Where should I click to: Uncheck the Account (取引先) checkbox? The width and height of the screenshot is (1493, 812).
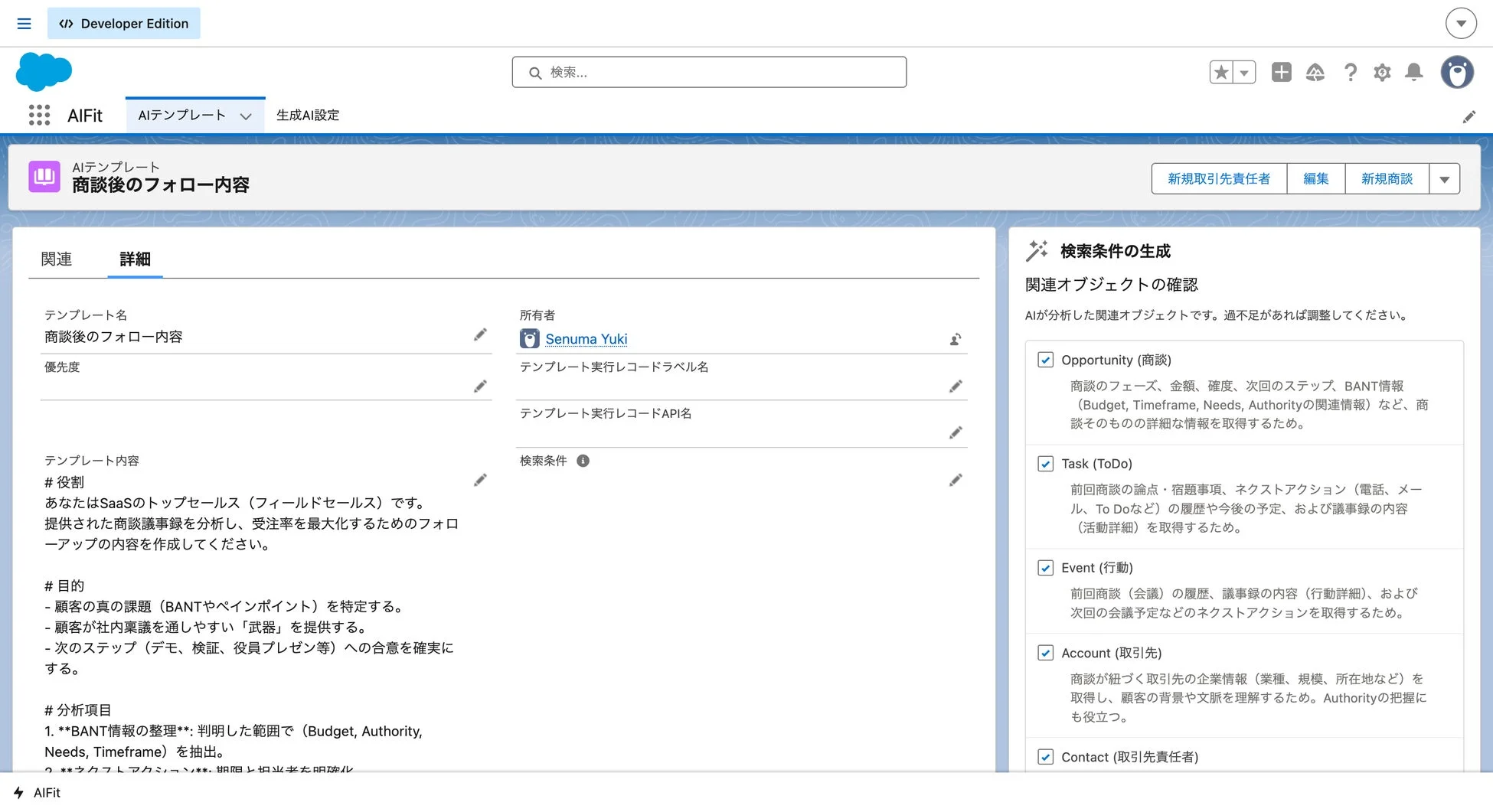tap(1045, 653)
